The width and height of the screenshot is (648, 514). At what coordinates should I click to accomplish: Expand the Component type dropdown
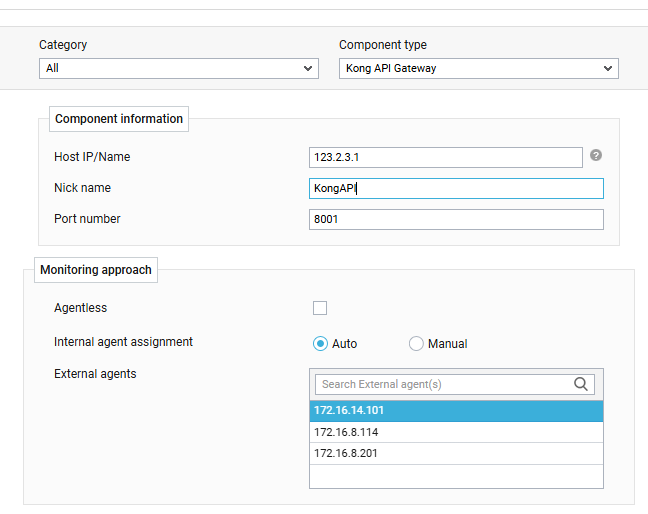(x=478, y=69)
